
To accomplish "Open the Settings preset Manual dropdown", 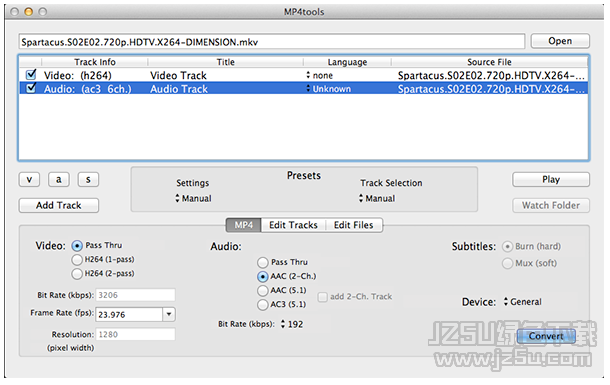I will pos(193,198).
